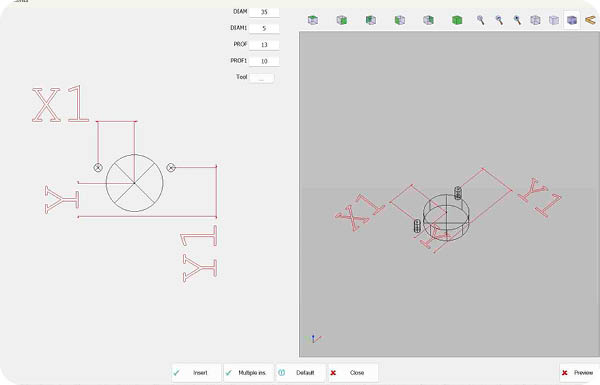The width and height of the screenshot is (600, 385).
Task: Switch to wireframe cube display mode
Action: coord(535,20)
